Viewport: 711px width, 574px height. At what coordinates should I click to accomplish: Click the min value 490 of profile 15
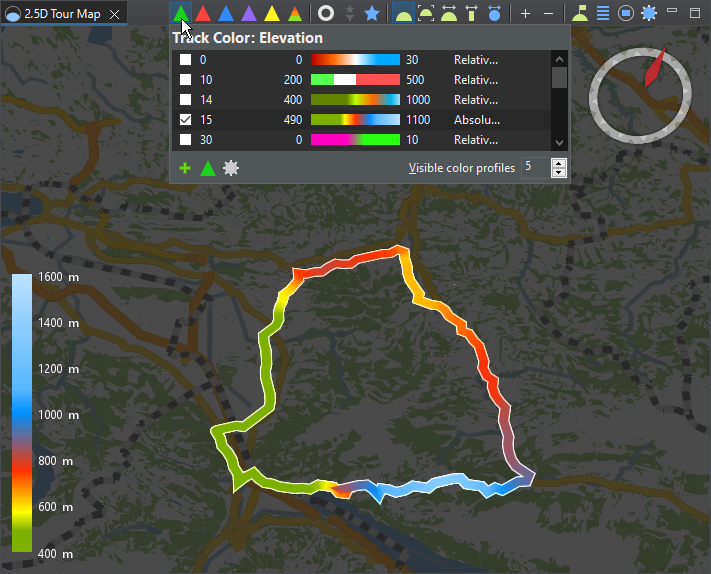pyautogui.click(x=293, y=120)
